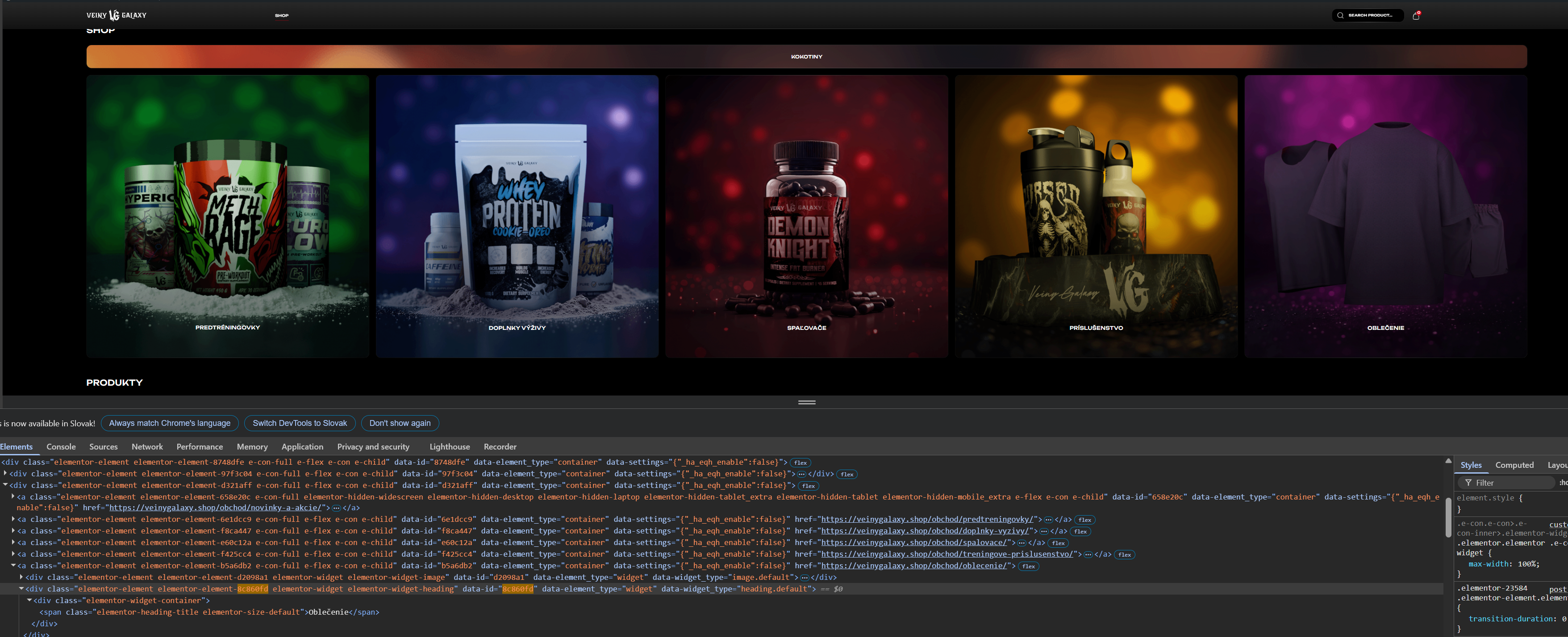Collapse the b5a6db2 anchor node
Viewport: 1568px width, 637px height.
coord(13,565)
